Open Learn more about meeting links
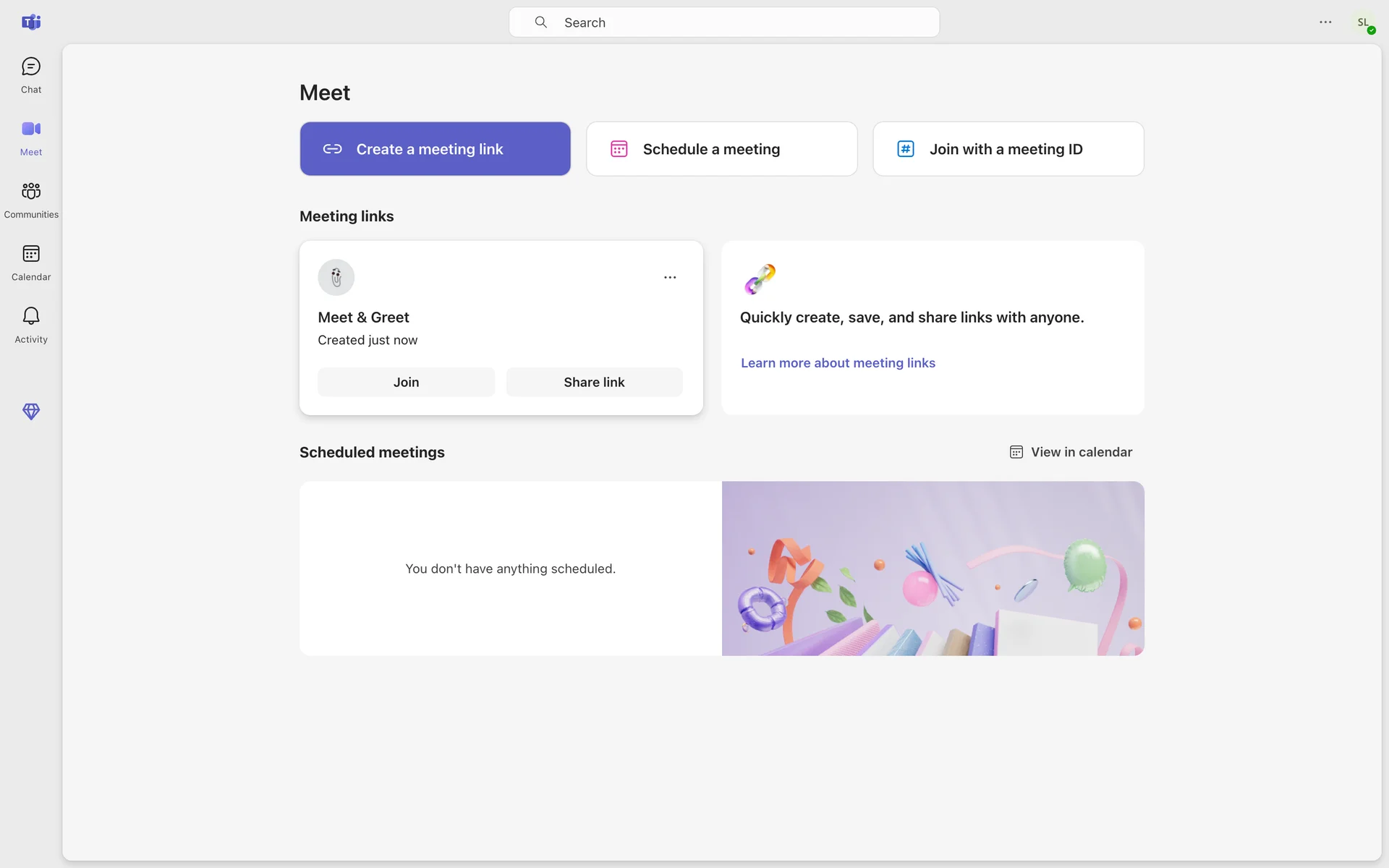Image resolution: width=1389 pixels, height=868 pixels. click(838, 363)
